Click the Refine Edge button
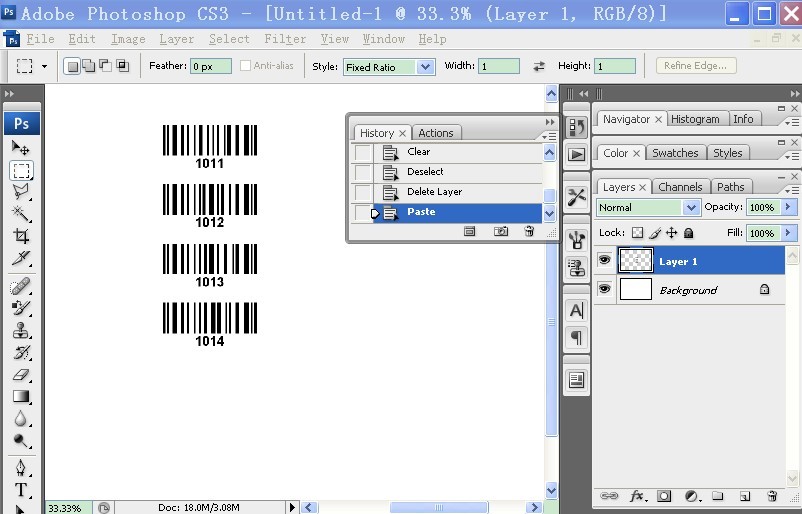The height and width of the screenshot is (514, 802). pos(697,66)
